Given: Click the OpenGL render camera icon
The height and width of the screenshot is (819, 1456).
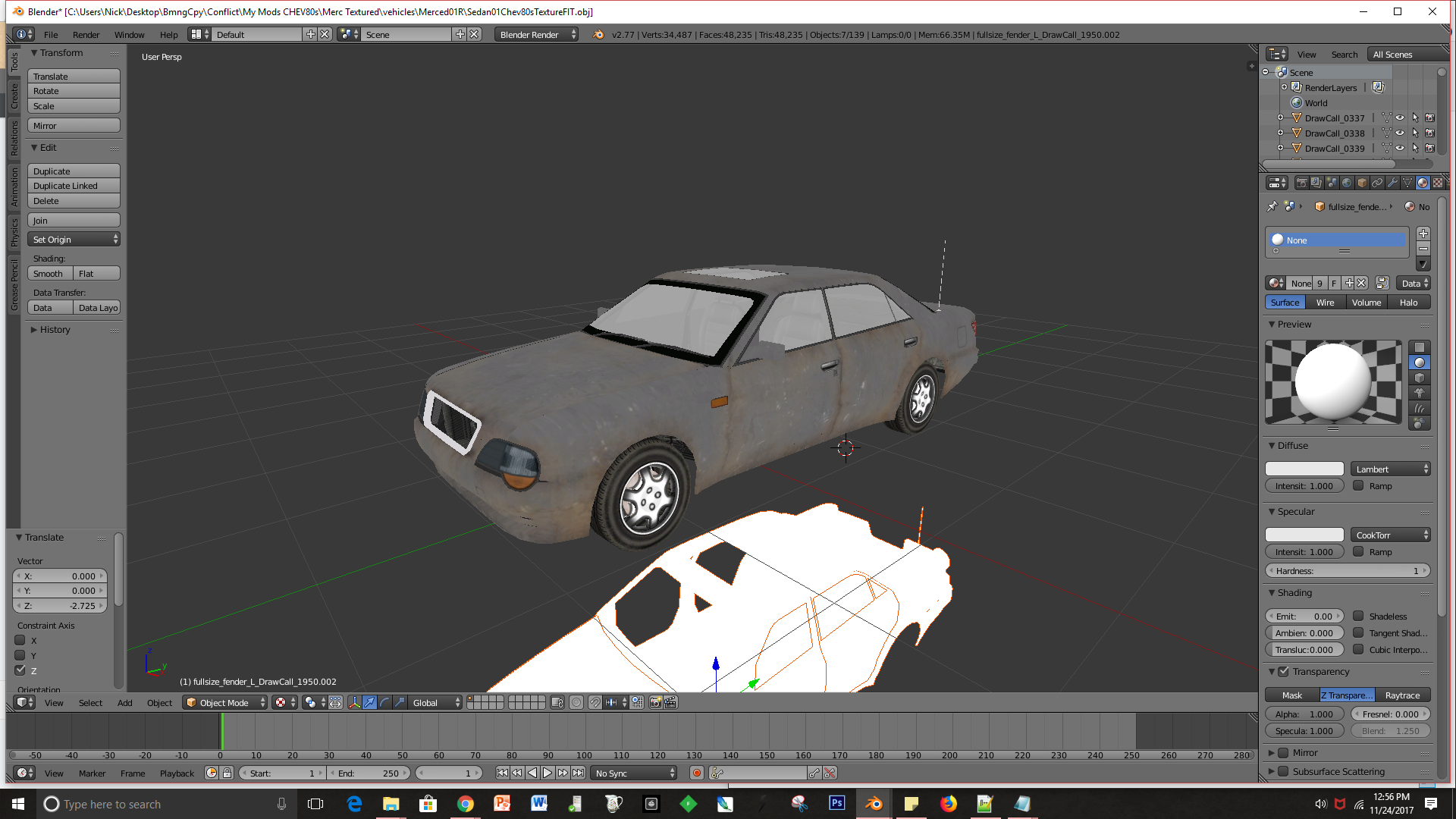Looking at the screenshot, I should (655, 703).
